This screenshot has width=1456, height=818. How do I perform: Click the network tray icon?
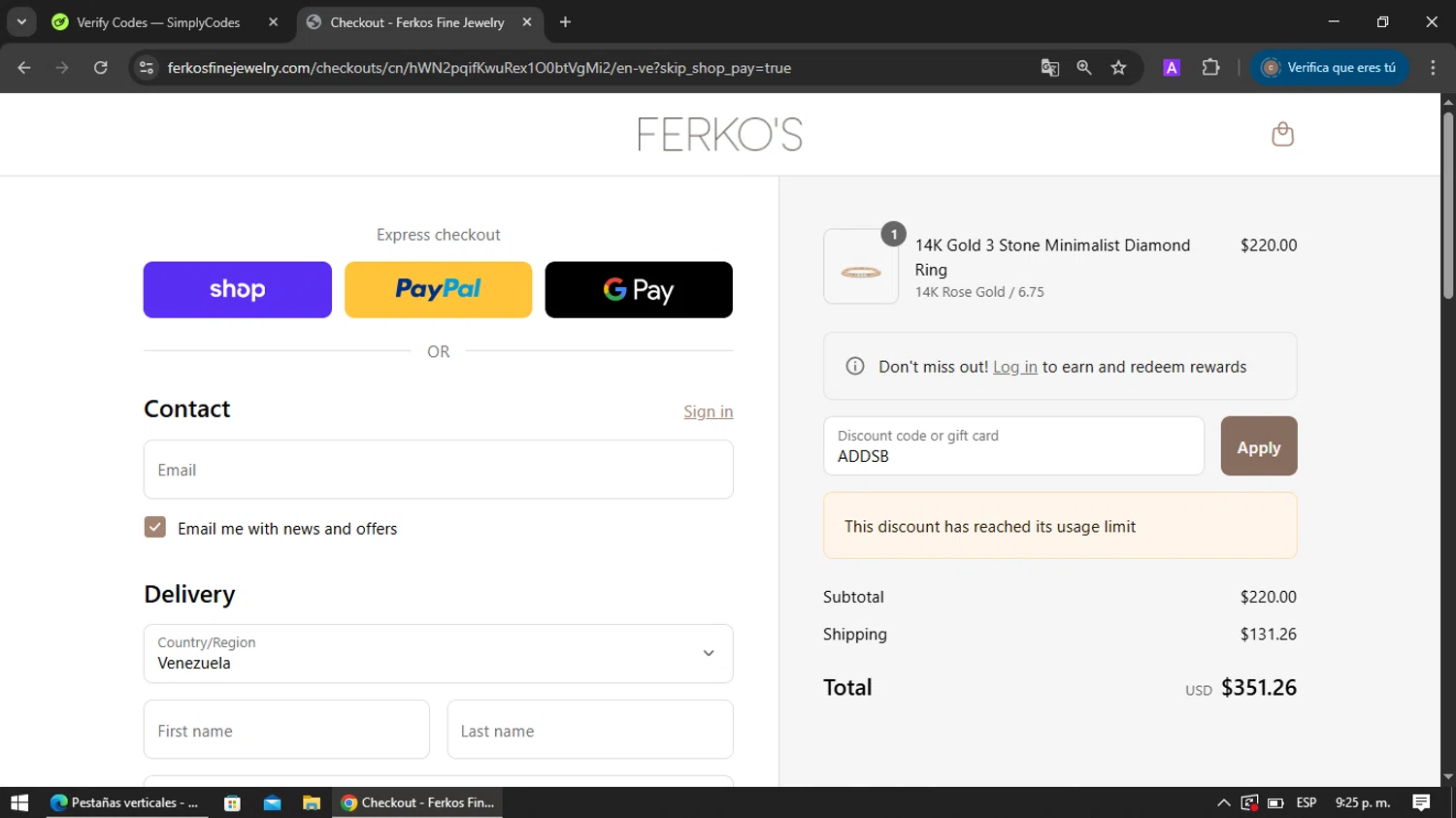[1249, 802]
